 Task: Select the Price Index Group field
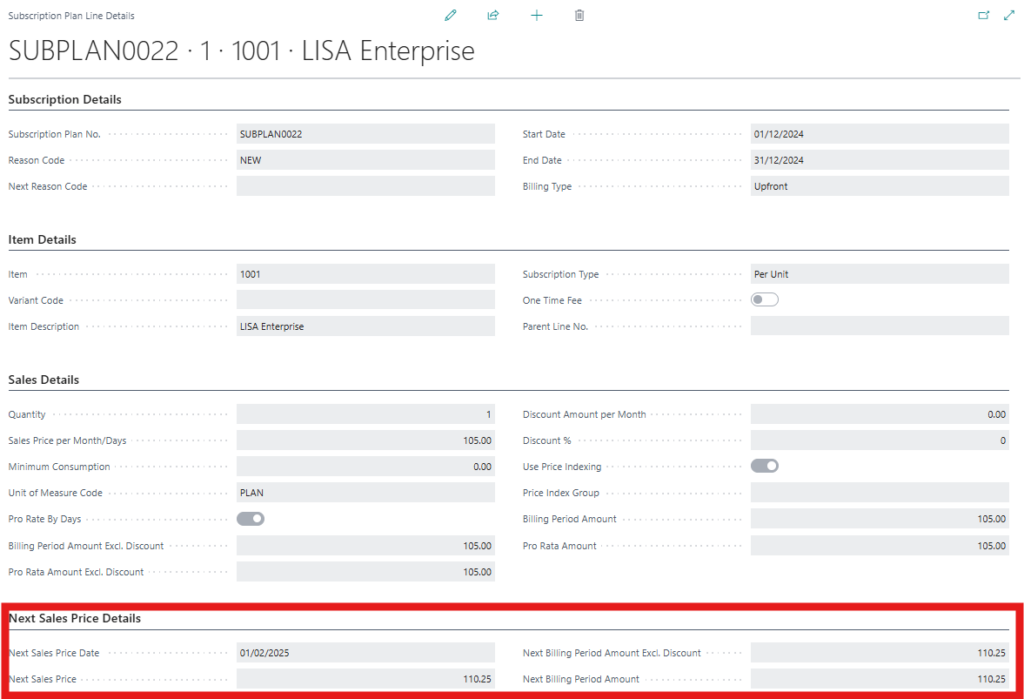(x=879, y=493)
